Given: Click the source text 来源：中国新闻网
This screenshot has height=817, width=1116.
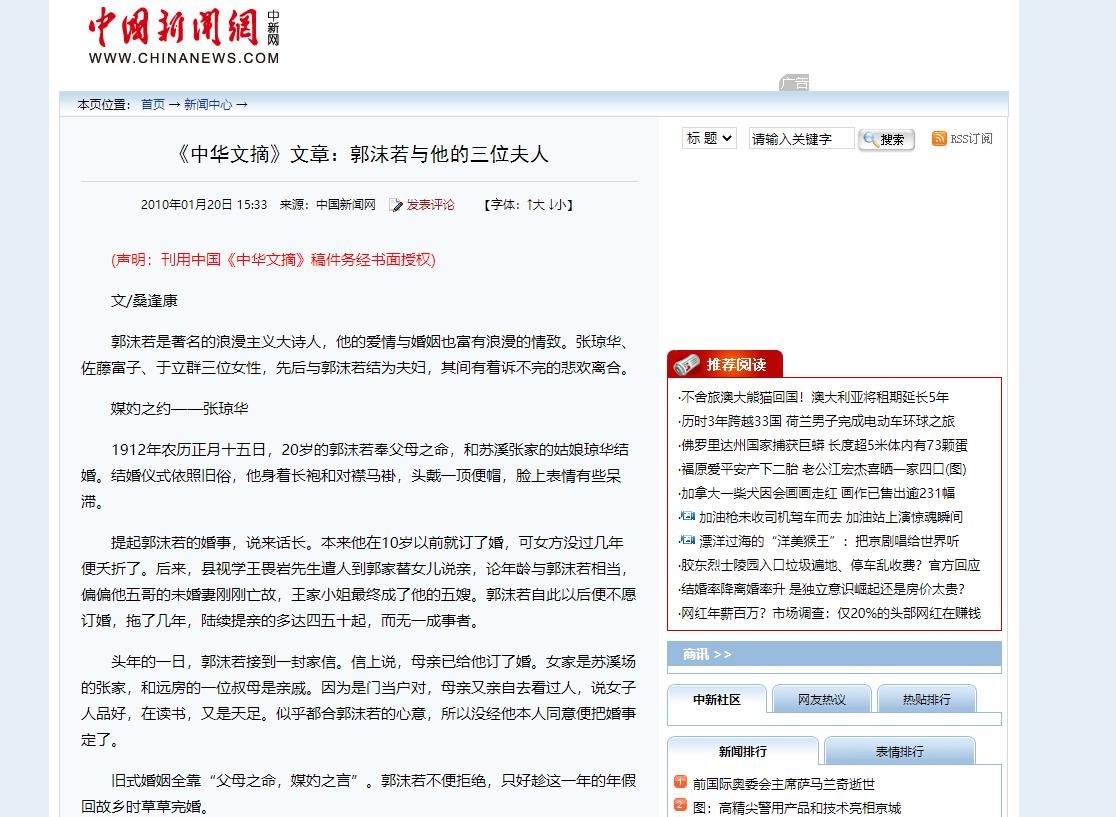Looking at the screenshot, I should point(327,205).
